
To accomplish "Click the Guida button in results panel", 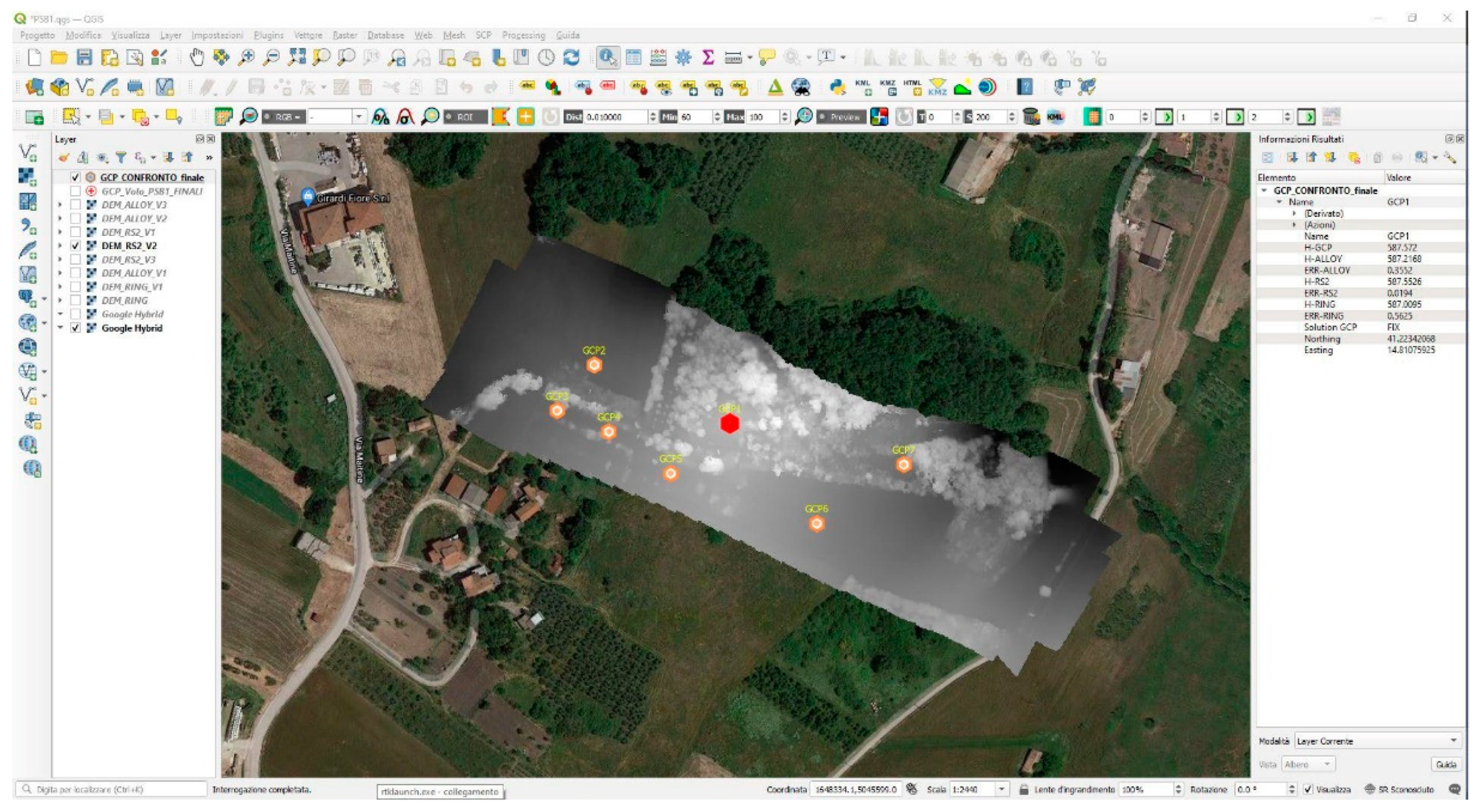I will point(1445,764).
